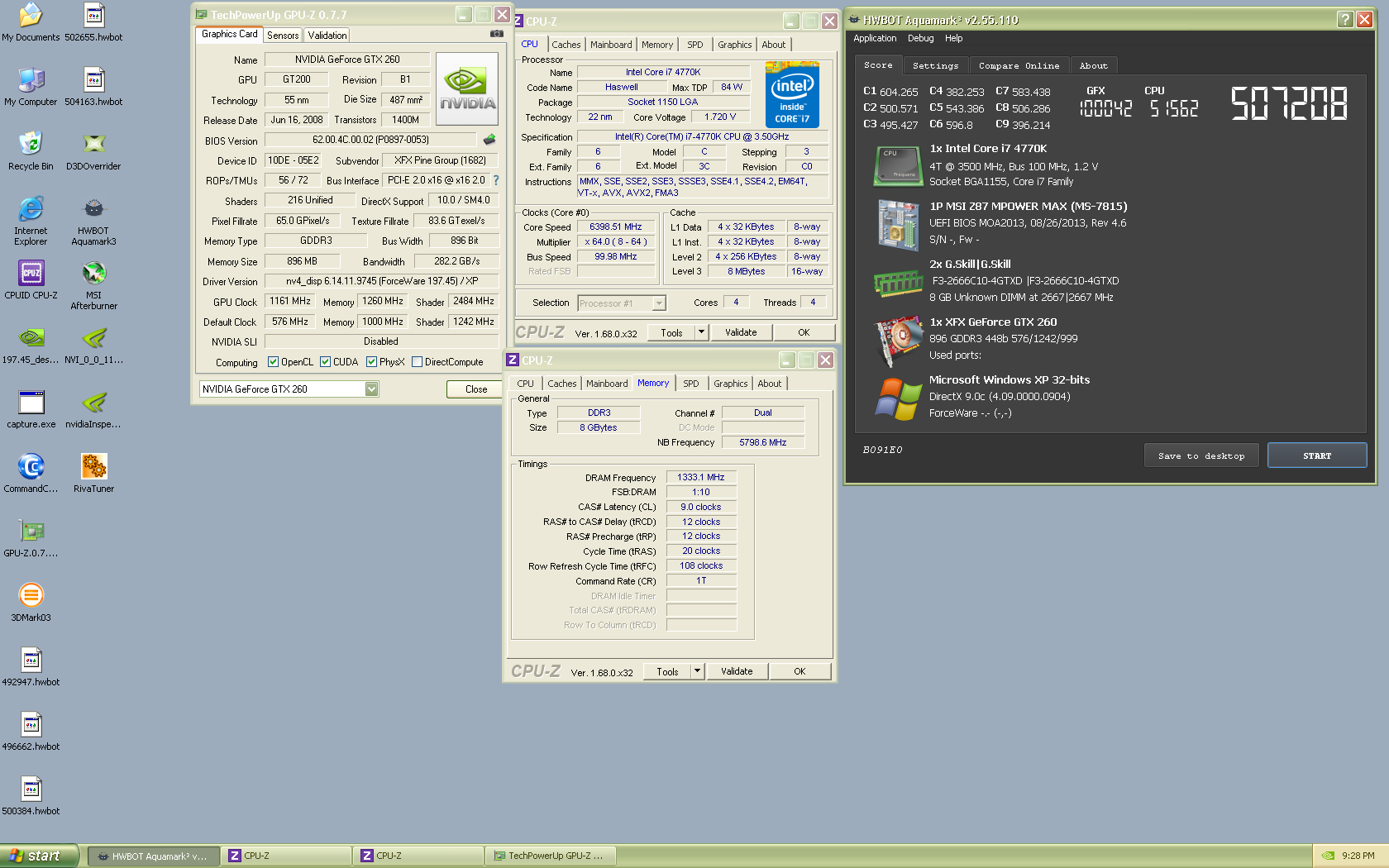Click Save to desktop in Aquamark
1389x868 pixels.
tap(1201, 455)
